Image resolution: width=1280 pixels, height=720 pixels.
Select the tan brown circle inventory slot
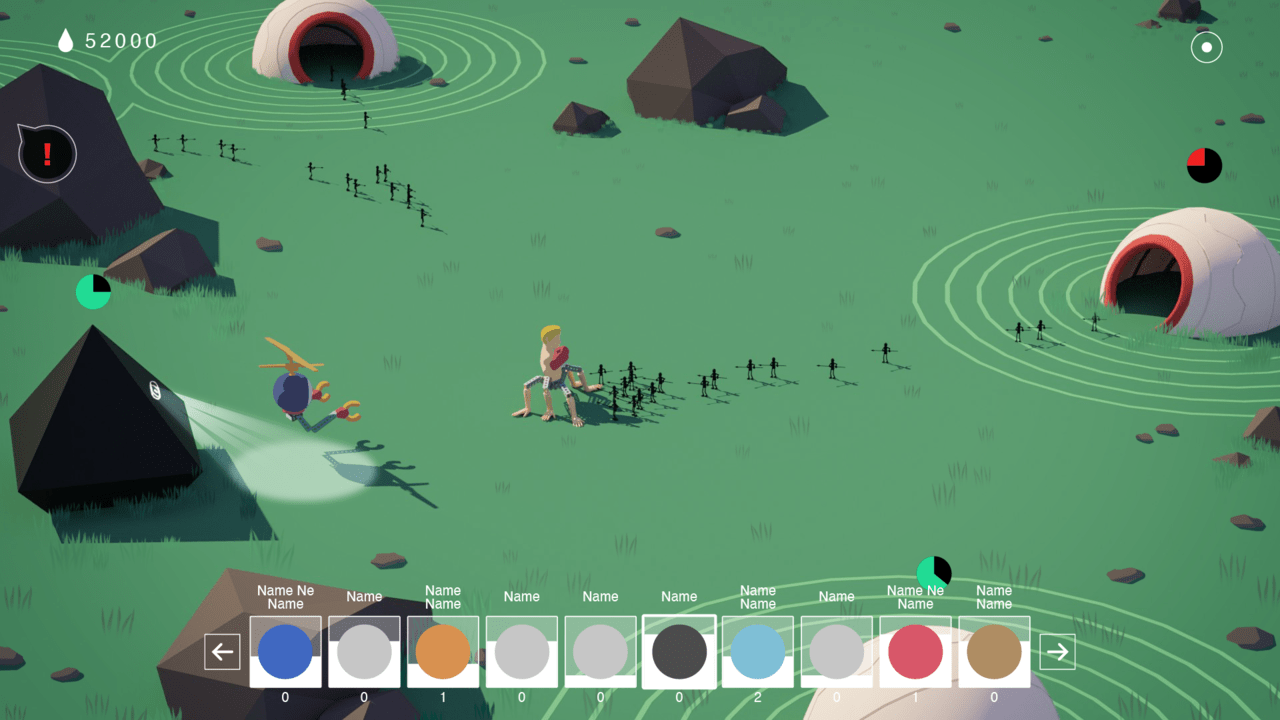(994, 652)
